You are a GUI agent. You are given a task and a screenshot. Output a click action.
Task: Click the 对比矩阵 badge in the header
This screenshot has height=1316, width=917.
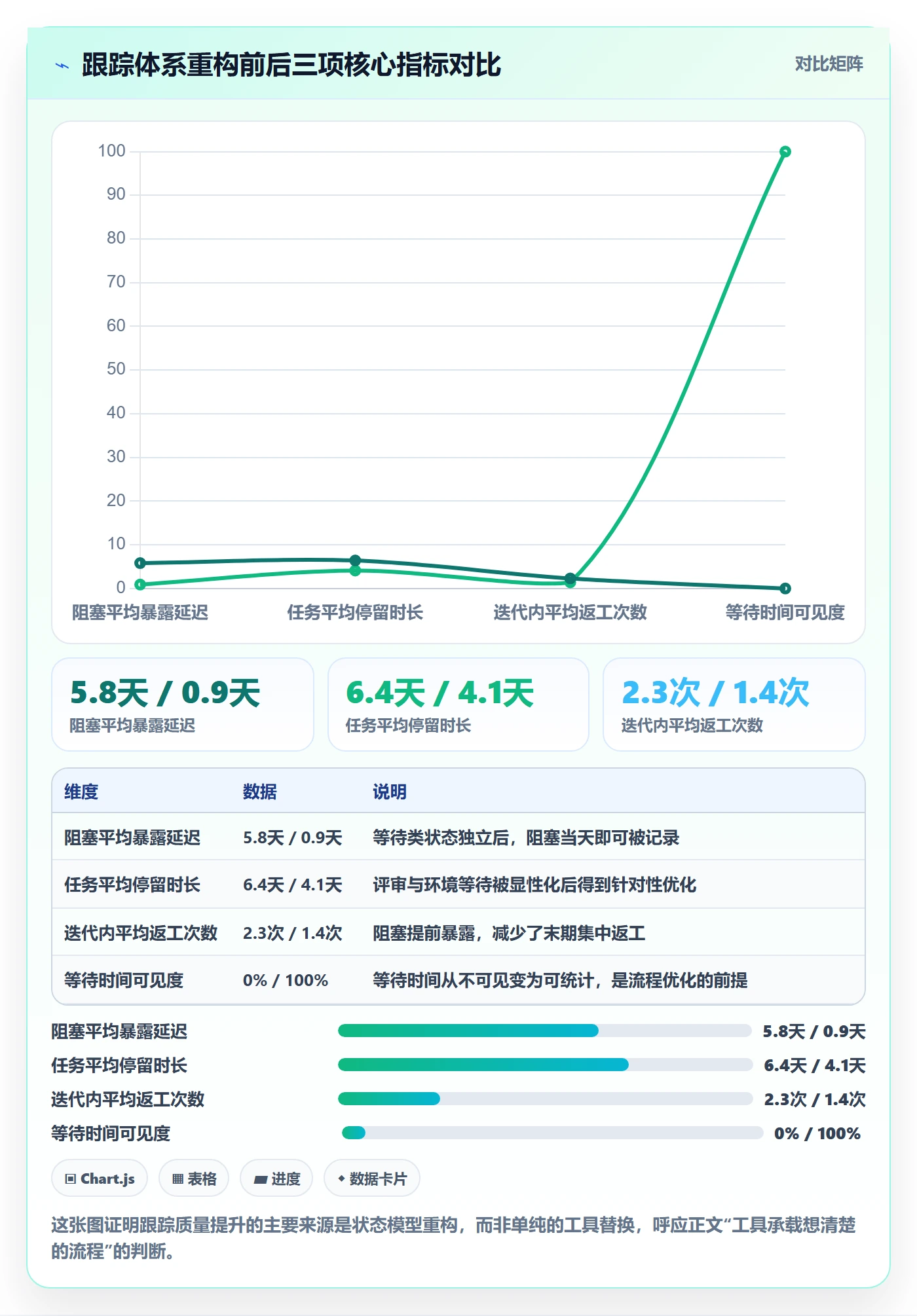829,64
